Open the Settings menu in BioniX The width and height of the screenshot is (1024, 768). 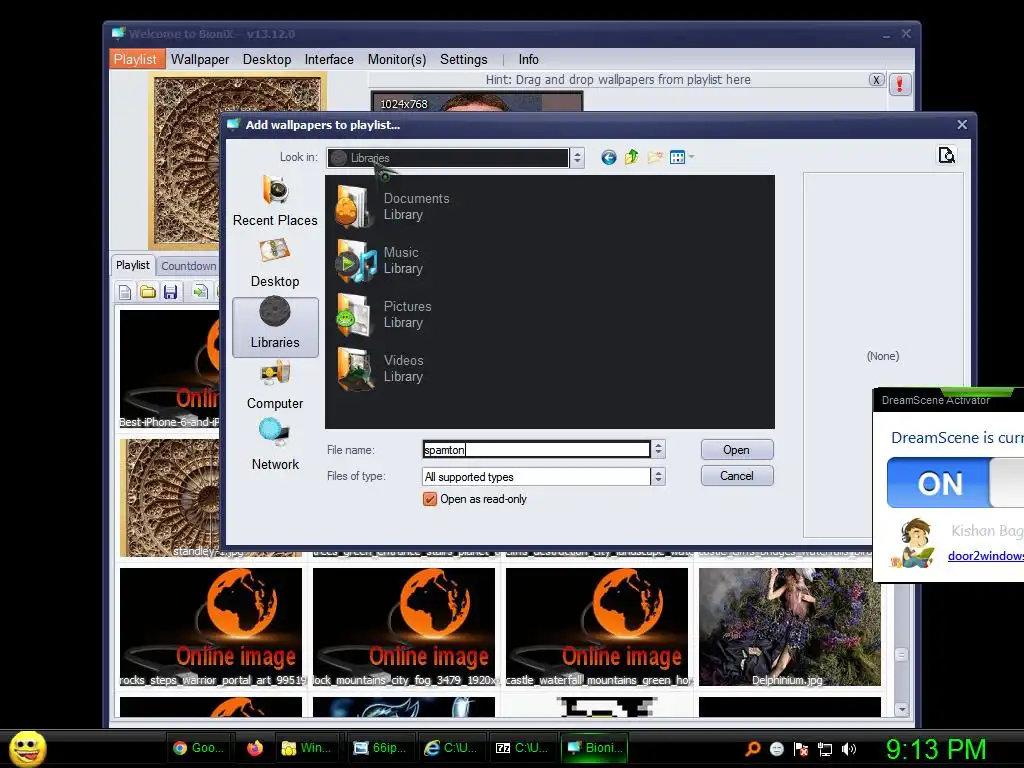point(464,59)
